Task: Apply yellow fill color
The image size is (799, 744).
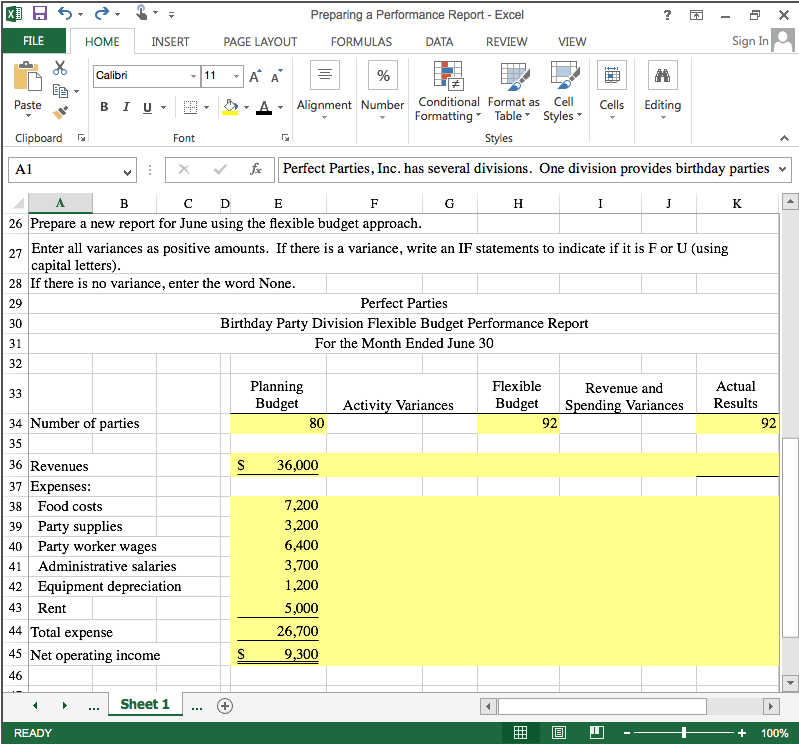Action: pyautogui.click(x=230, y=107)
